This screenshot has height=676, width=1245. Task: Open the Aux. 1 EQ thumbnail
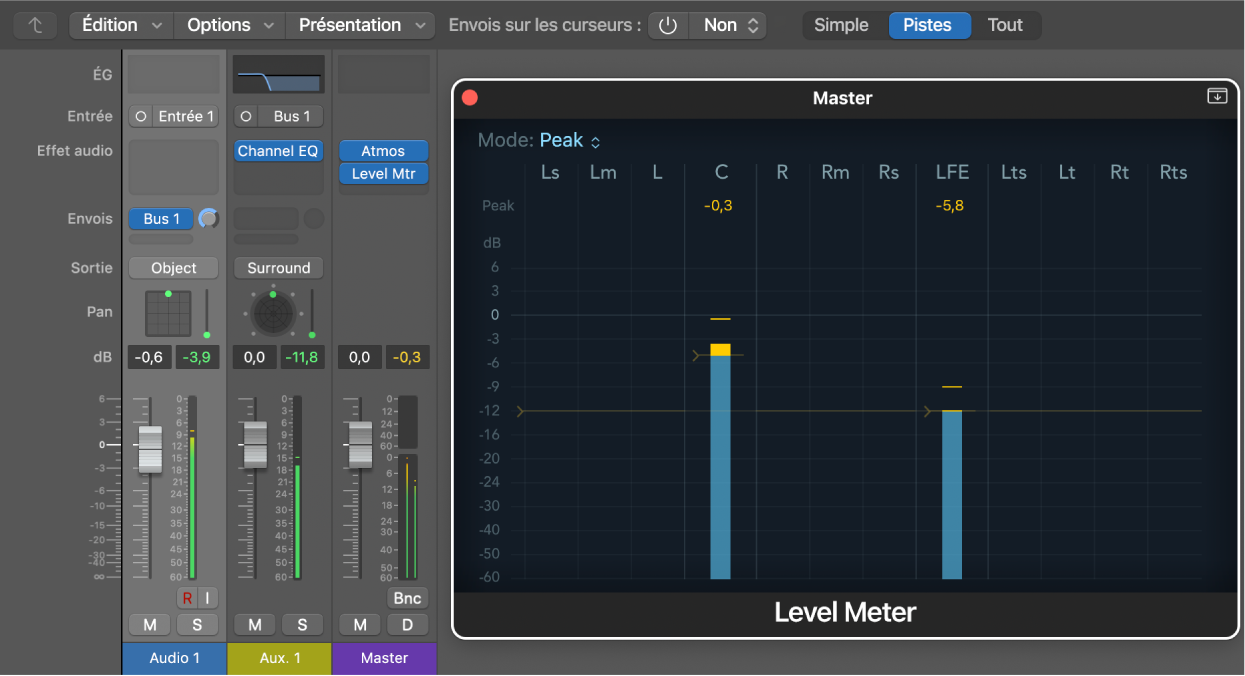click(278, 74)
